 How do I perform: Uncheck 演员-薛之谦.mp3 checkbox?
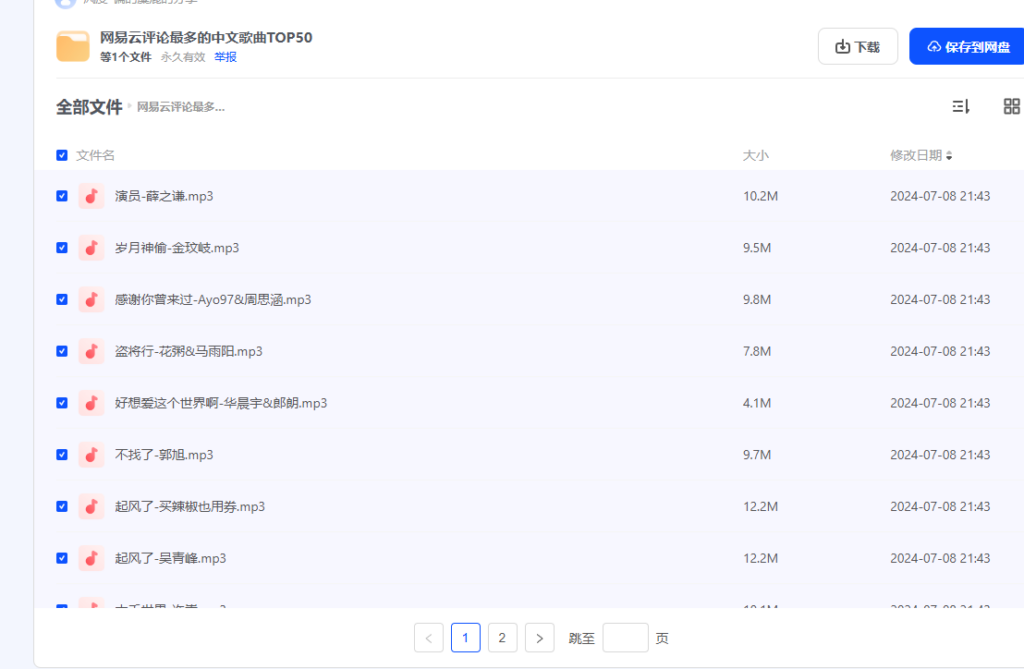[x=62, y=196]
